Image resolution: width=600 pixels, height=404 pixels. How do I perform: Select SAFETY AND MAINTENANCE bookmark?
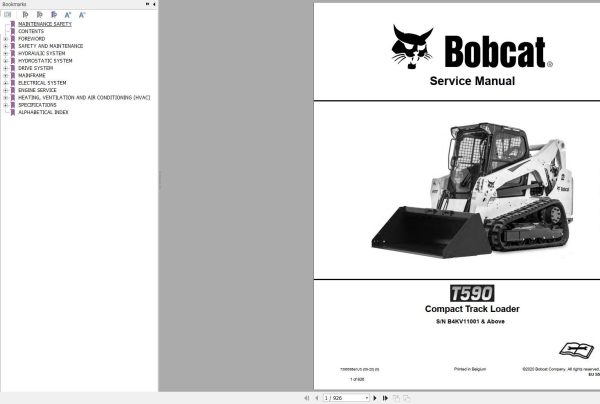tap(51, 46)
